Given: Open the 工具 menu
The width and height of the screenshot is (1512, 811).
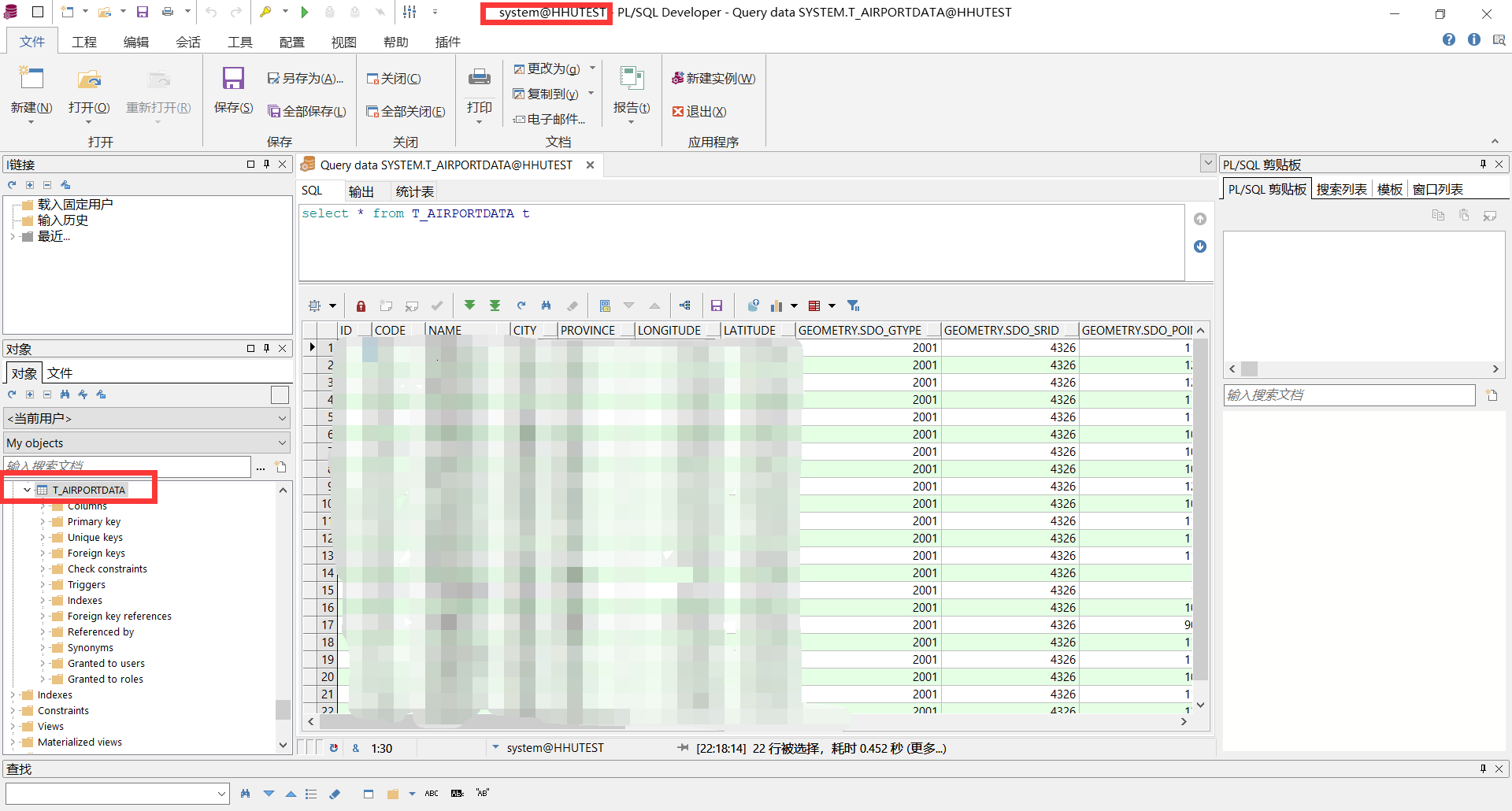Looking at the screenshot, I should pyautogui.click(x=240, y=42).
